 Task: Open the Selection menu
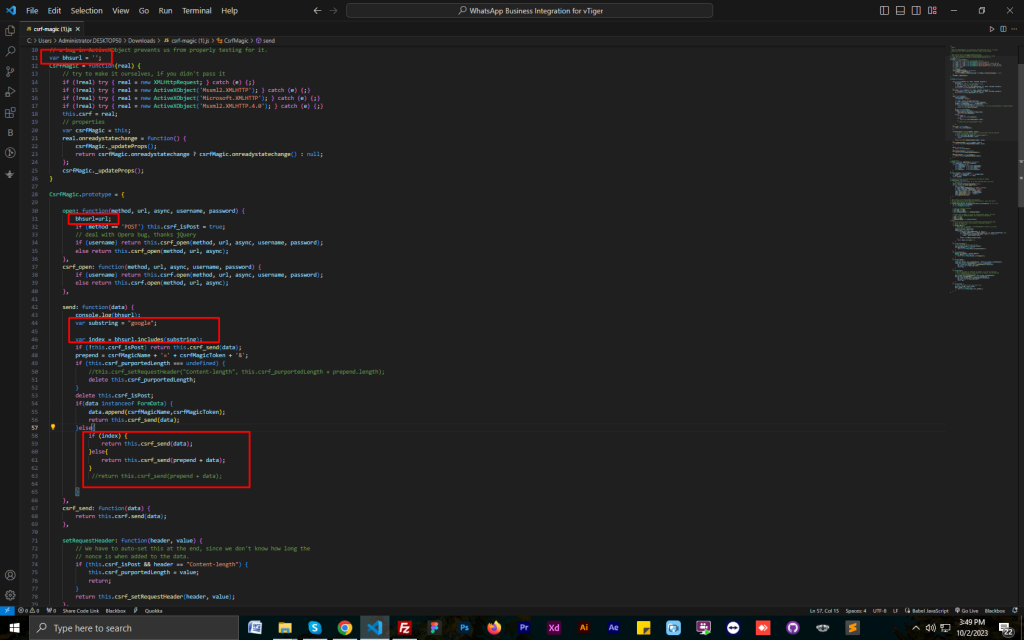pyautogui.click(x=86, y=10)
